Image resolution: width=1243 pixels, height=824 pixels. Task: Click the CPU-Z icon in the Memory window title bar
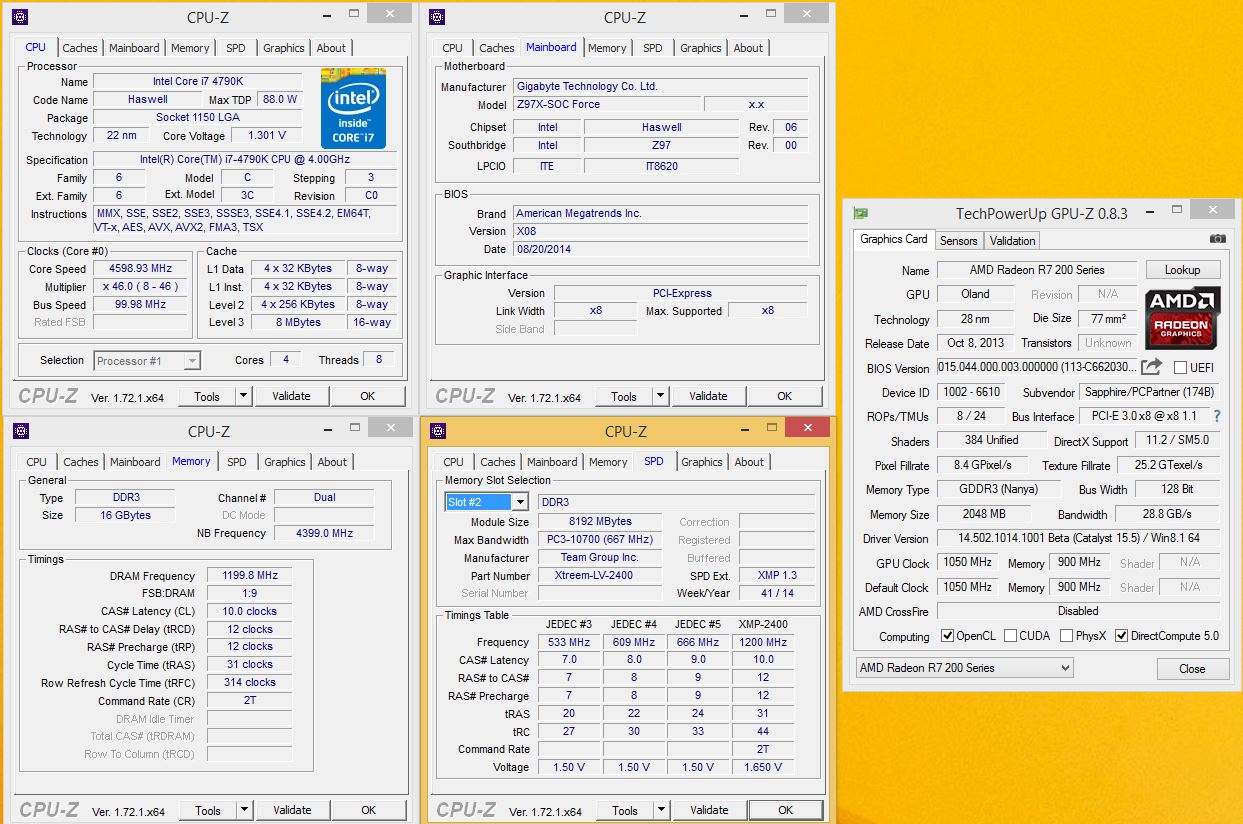[x=21, y=431]
